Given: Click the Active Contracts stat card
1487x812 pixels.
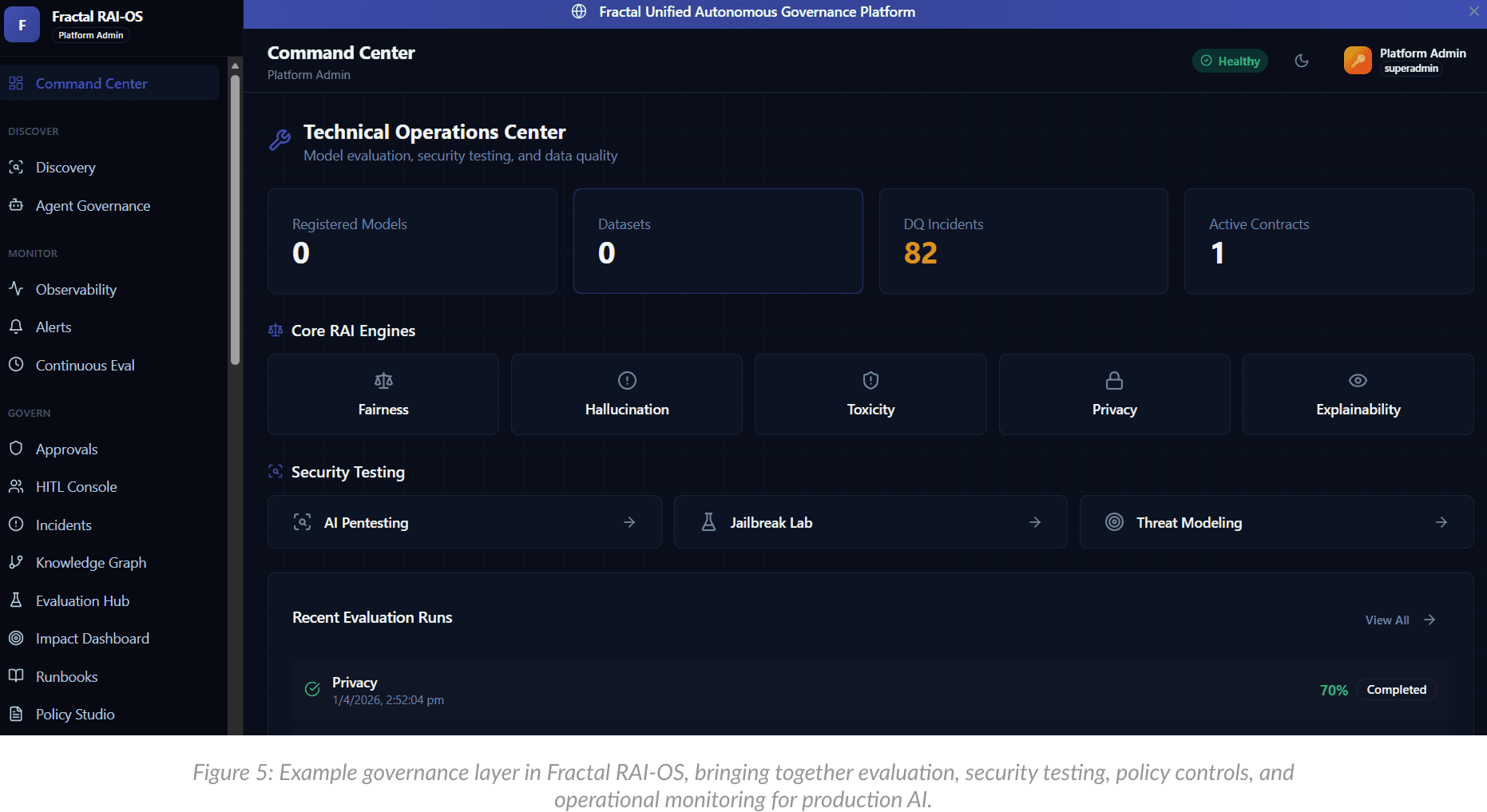Looking at the screenshot, I should point(1329,241).
